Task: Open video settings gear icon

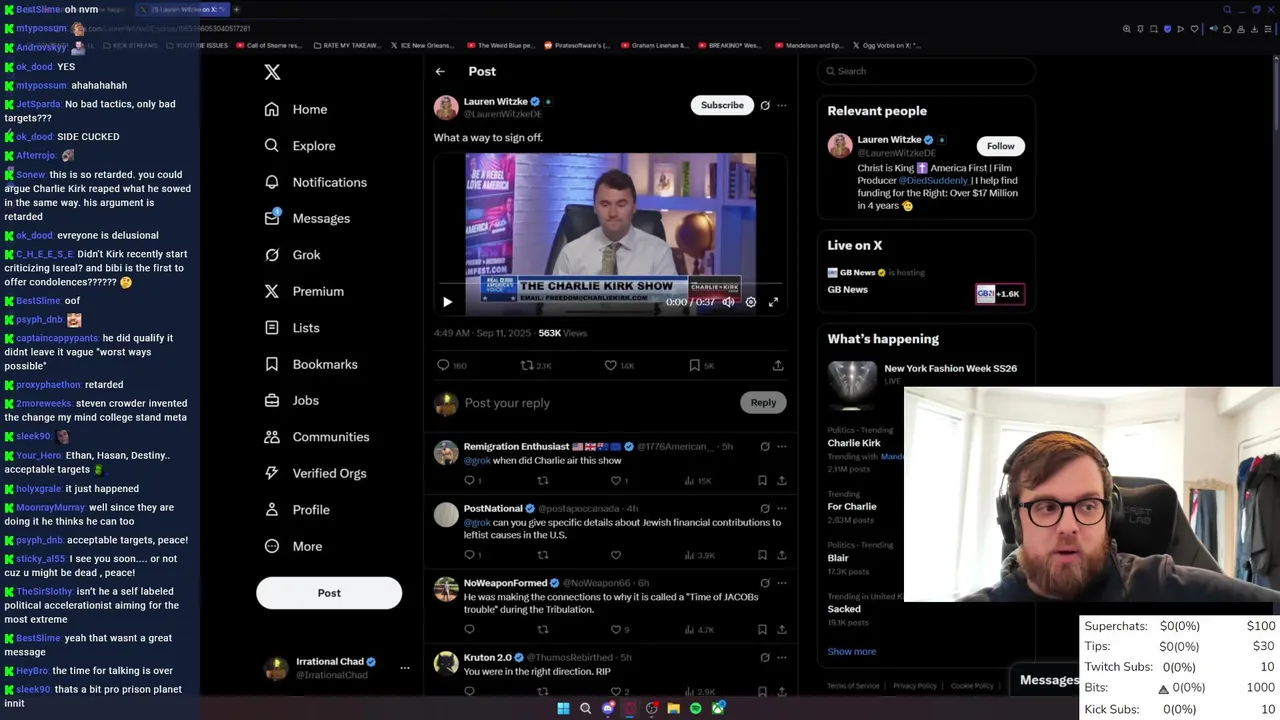Action: click(x=751, y=302)
